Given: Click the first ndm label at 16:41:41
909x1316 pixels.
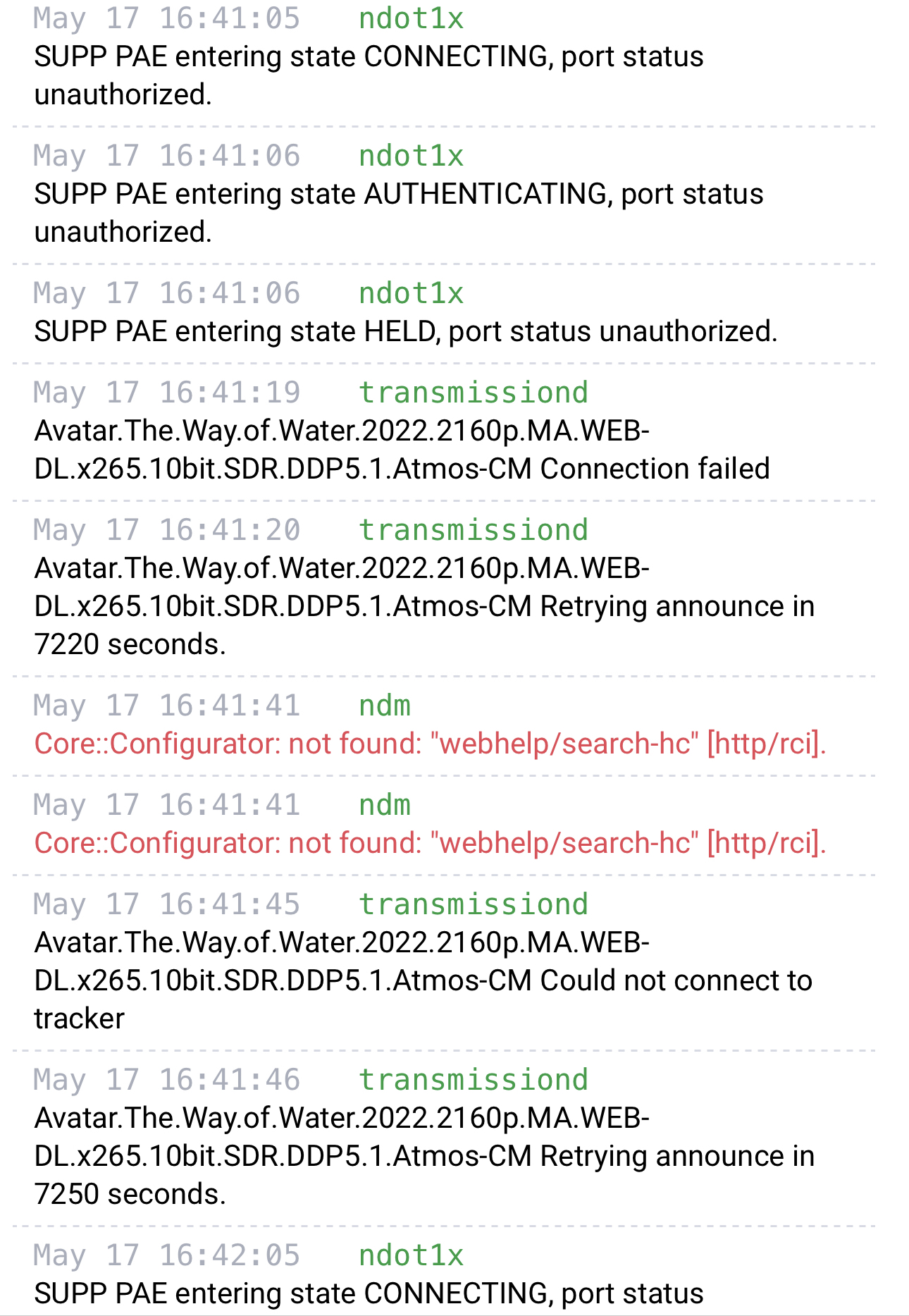Looking at the screenshot, I should (x=385, y=706).
